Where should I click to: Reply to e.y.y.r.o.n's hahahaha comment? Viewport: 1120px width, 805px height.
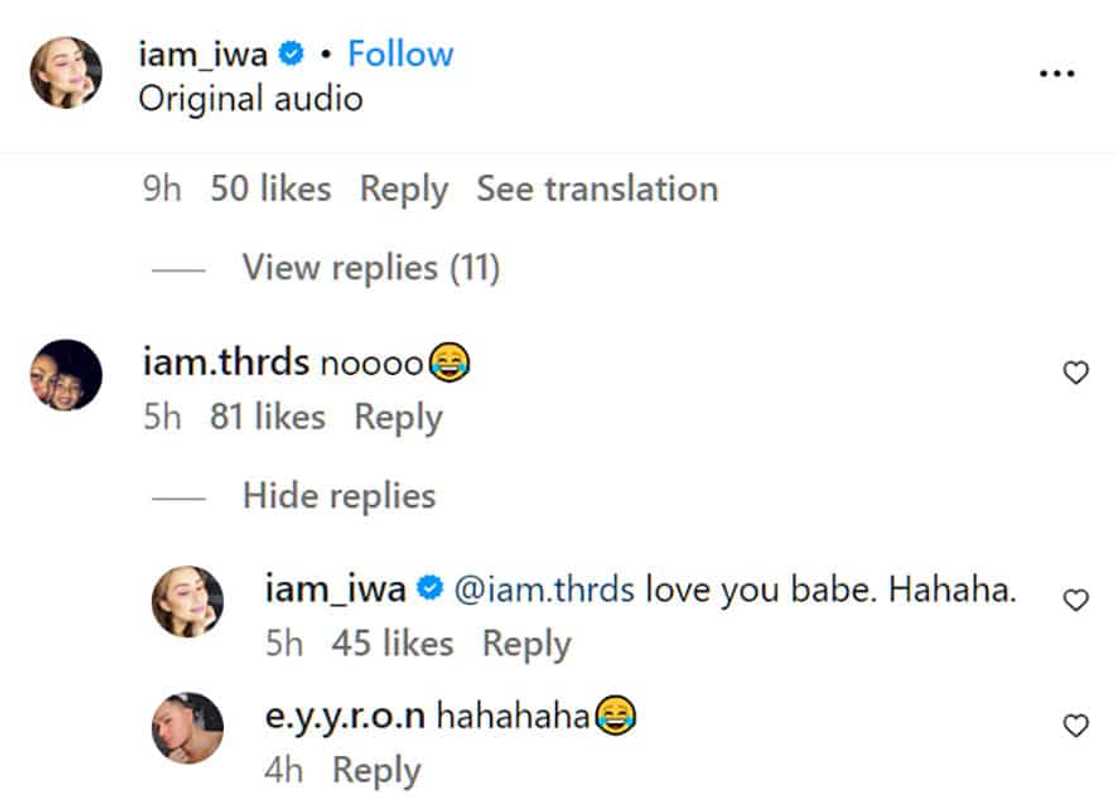click(376, 771)
